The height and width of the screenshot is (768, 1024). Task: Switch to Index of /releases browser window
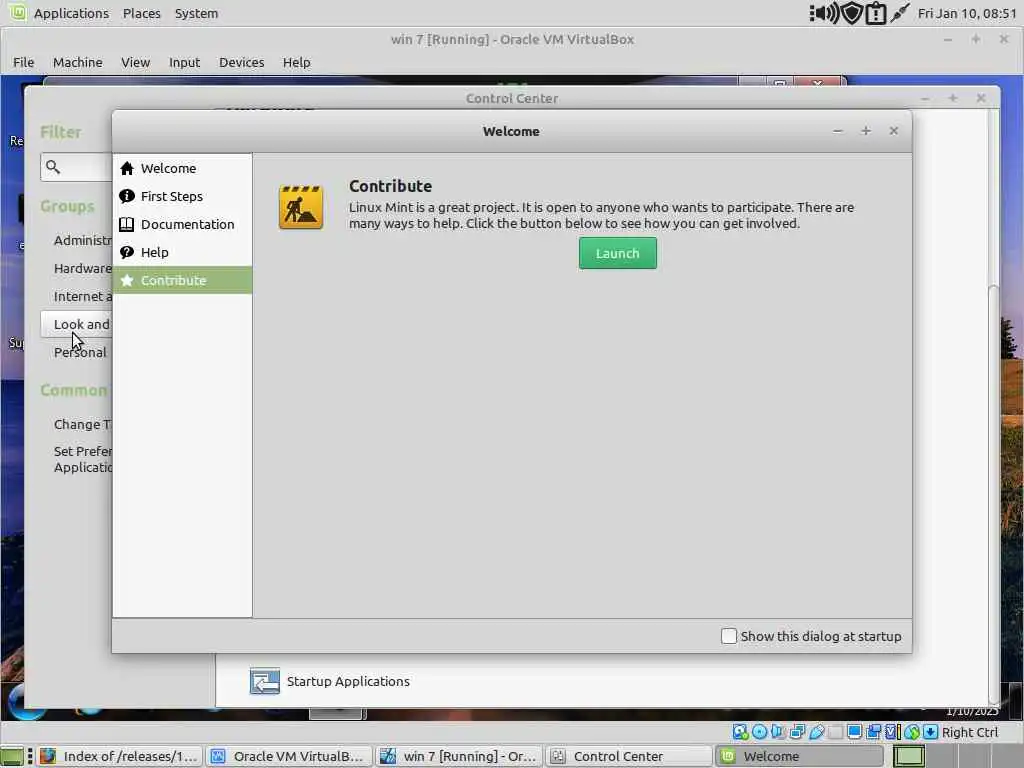point(120,756)
